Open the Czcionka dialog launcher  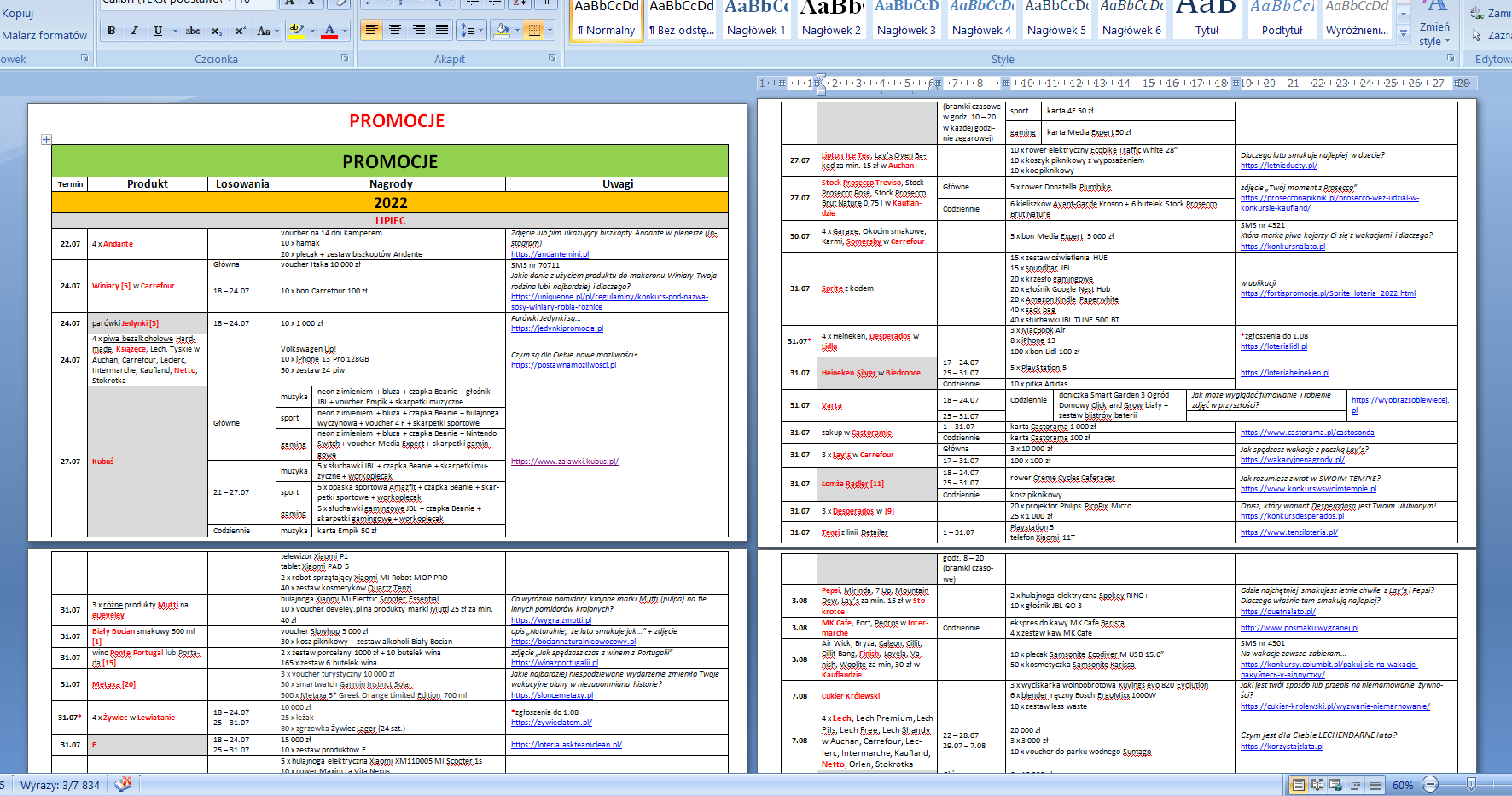[x=345, y=58]
